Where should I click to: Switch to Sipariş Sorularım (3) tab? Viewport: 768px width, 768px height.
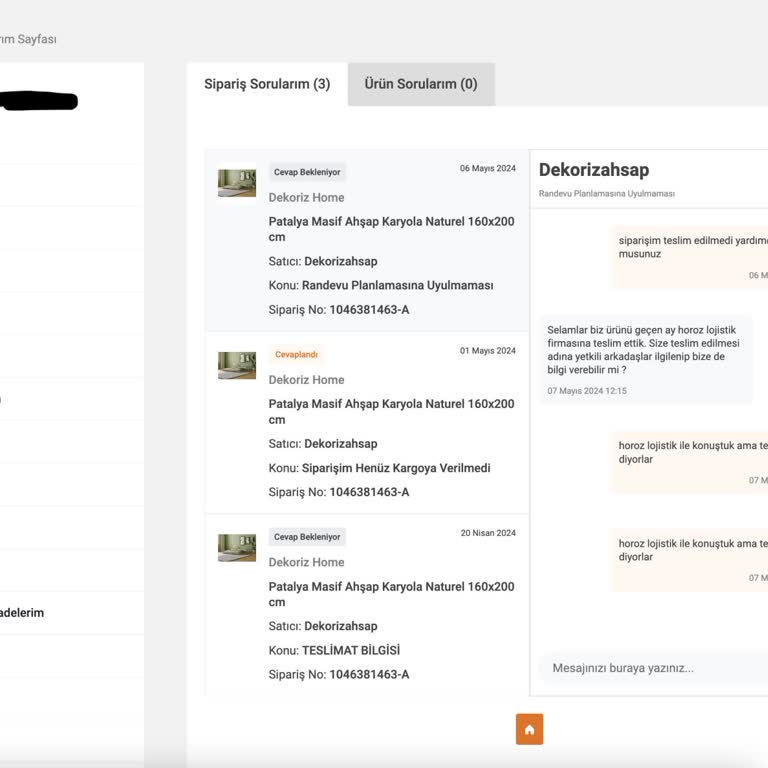267,85
